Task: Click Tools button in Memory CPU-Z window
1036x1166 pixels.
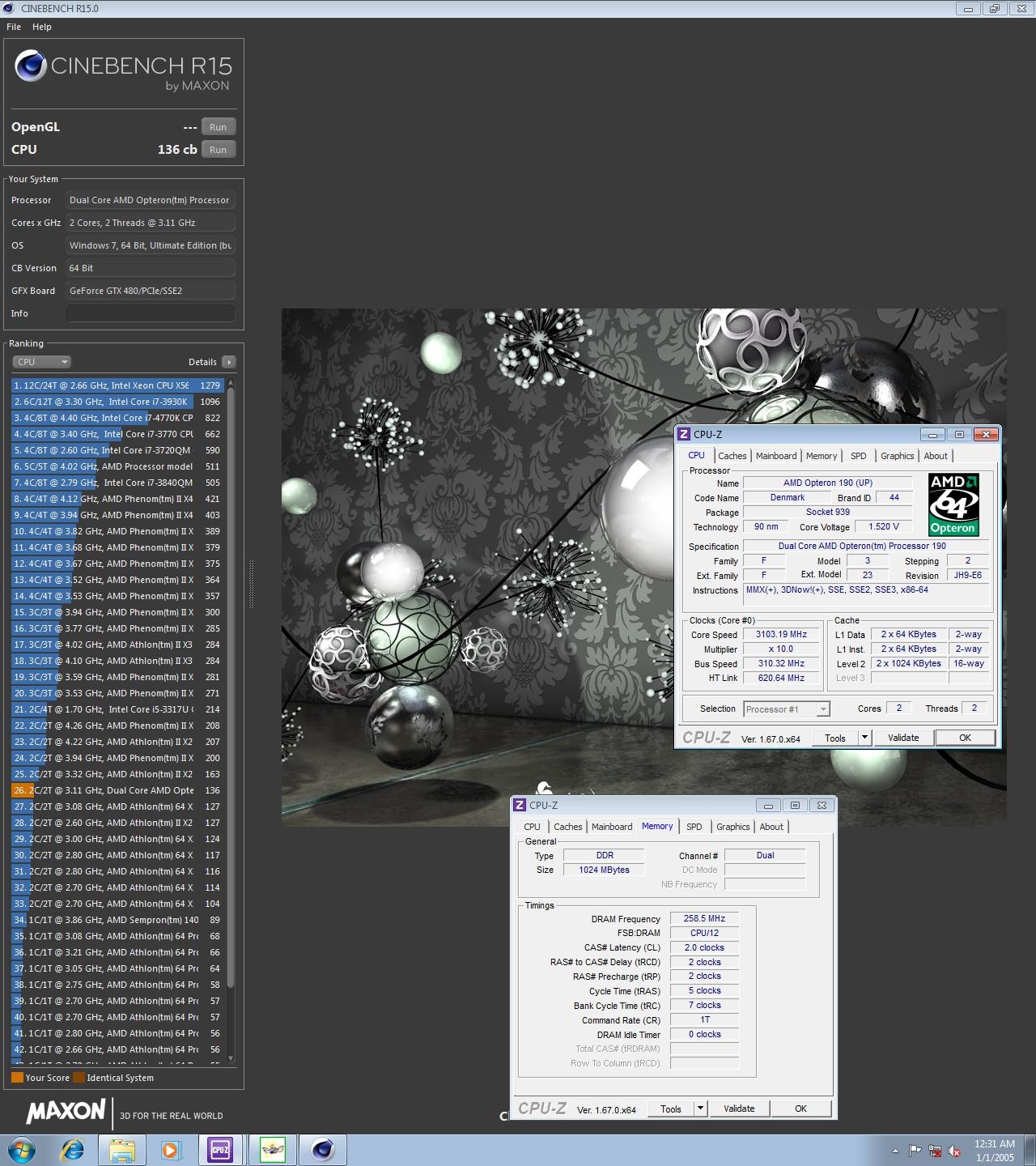Action: tap(670, 1109)
